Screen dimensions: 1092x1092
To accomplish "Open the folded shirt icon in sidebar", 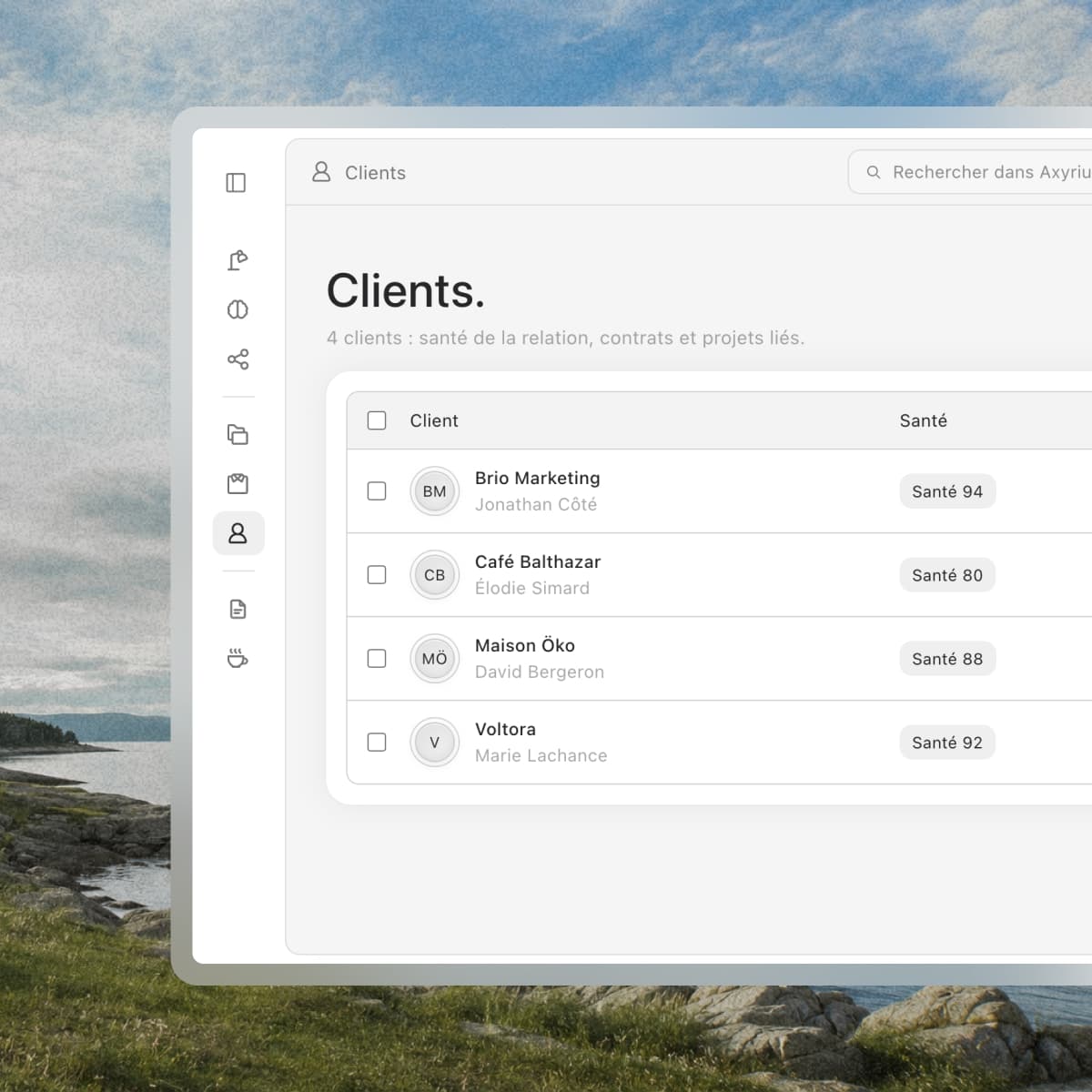I will point(238,483).
